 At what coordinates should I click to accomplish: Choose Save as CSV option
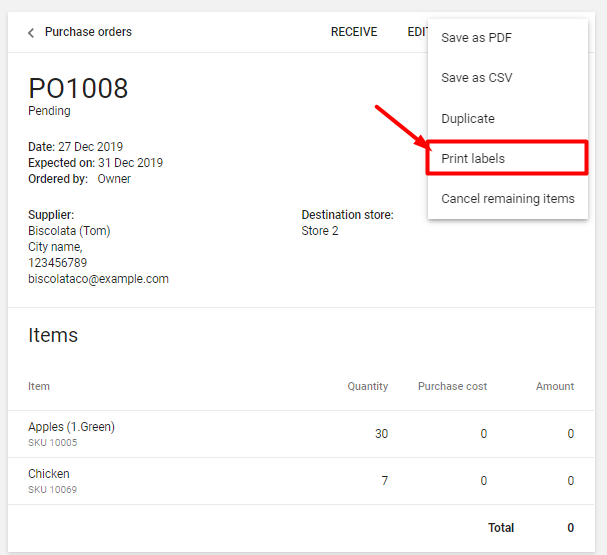476,78
